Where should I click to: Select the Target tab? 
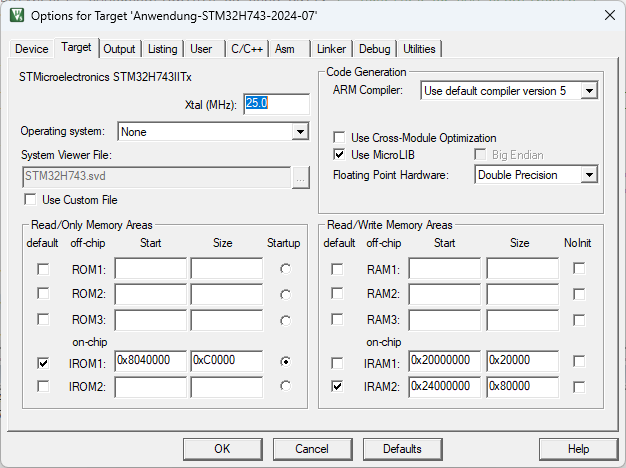point(76,47)
